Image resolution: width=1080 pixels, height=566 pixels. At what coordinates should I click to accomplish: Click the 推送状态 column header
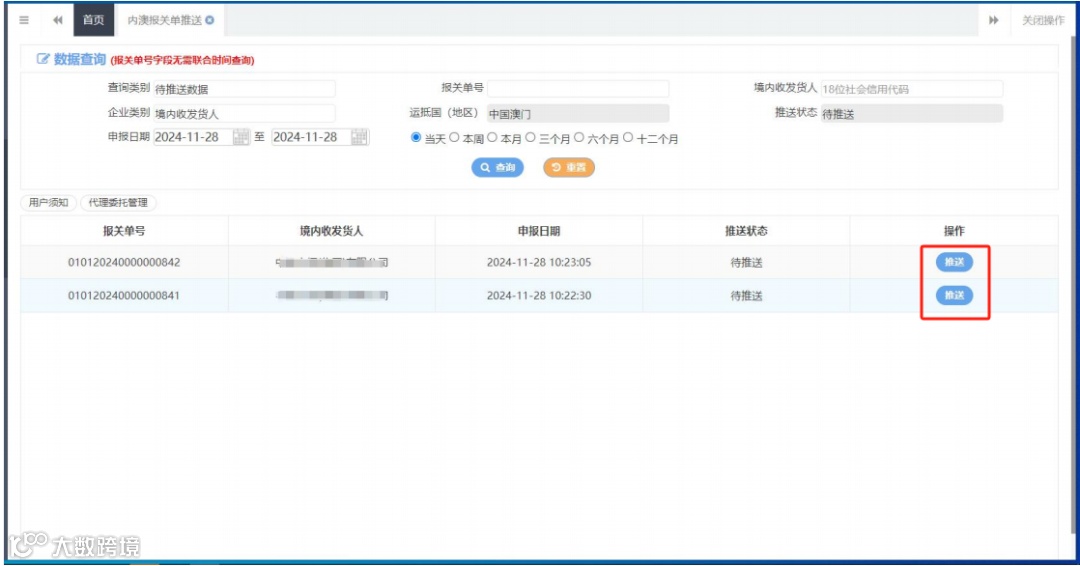(746, 231)
